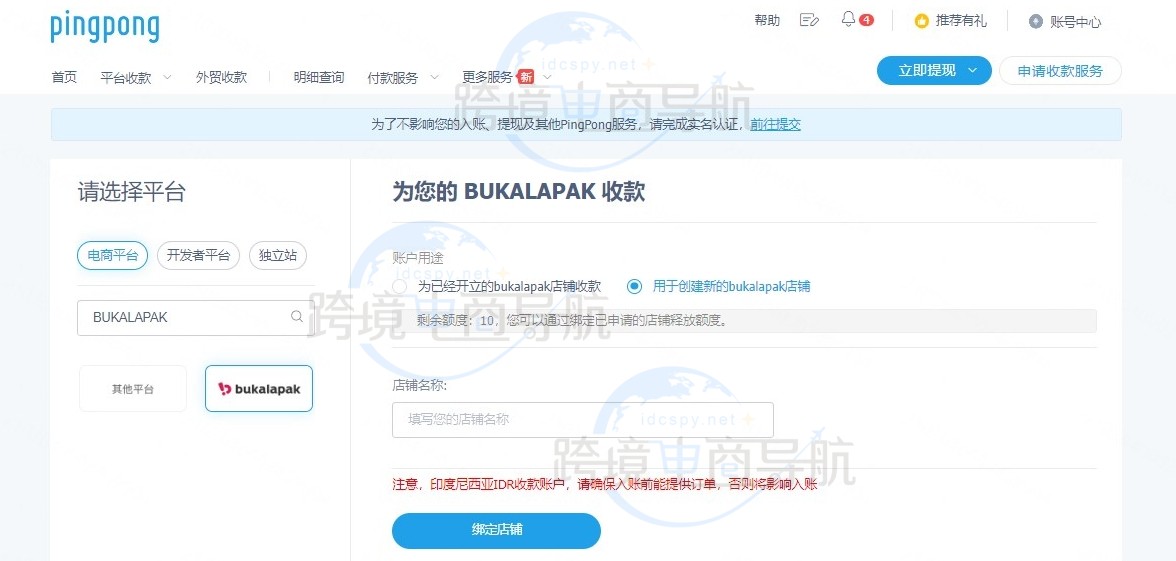Click the BUKALAPAK platform search field

coord(195,317)
